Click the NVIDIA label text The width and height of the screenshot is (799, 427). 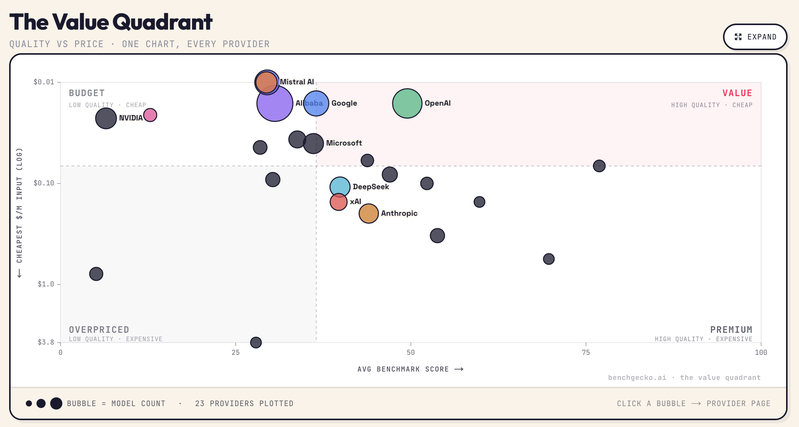pyautogui.click(x=130, y=118)
